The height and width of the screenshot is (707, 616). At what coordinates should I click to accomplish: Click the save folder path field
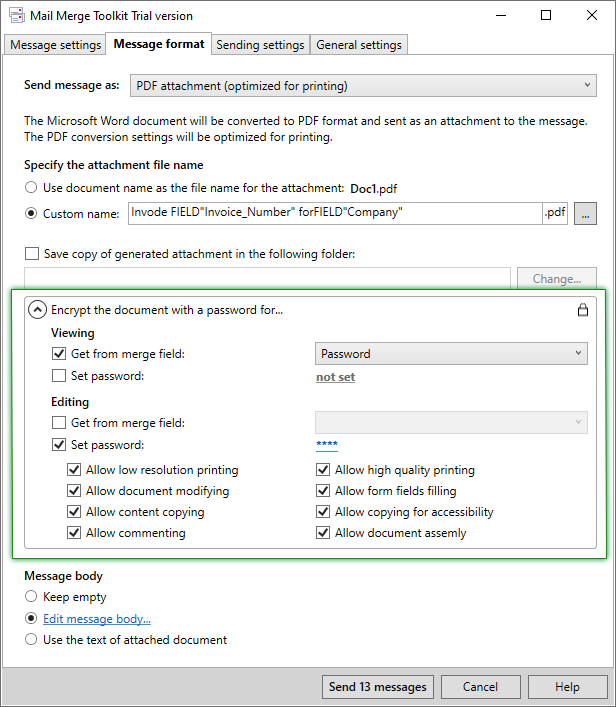click(267, 277)
